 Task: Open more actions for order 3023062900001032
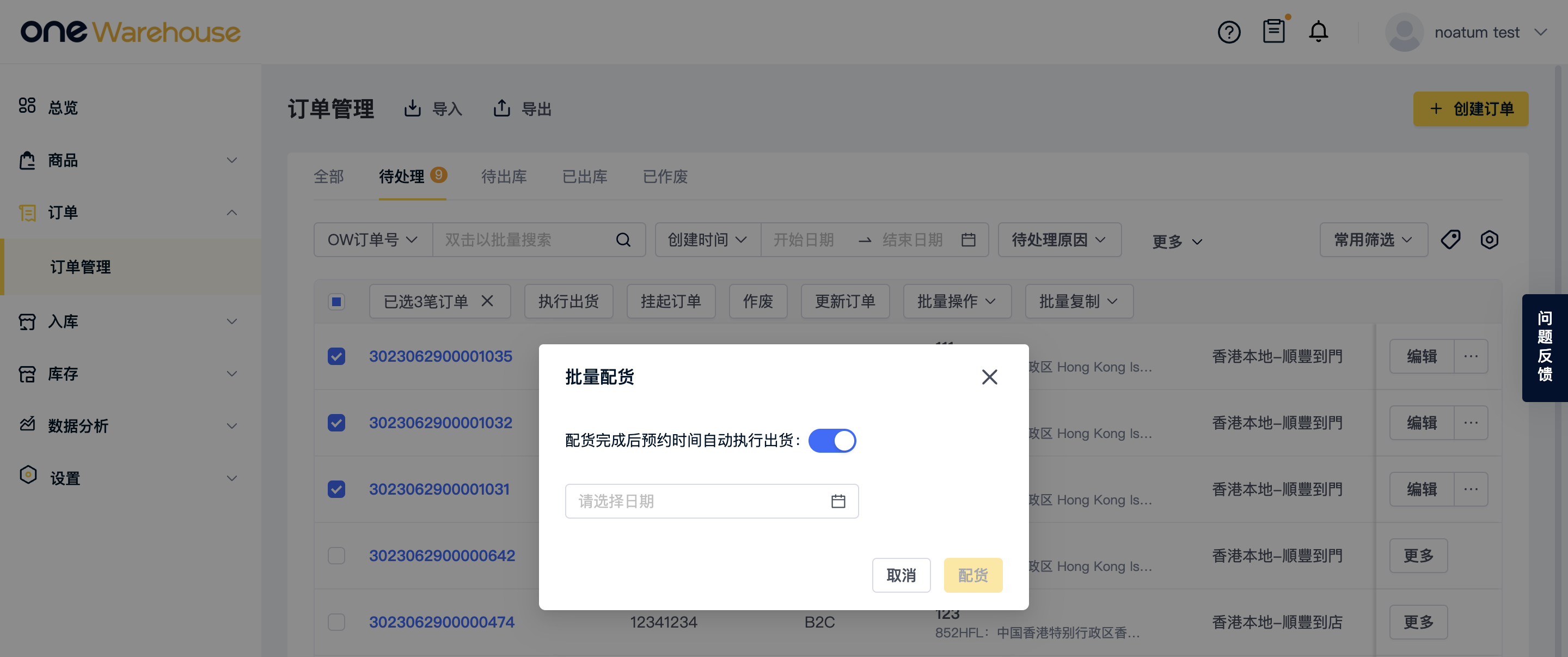click(1471, 423)
